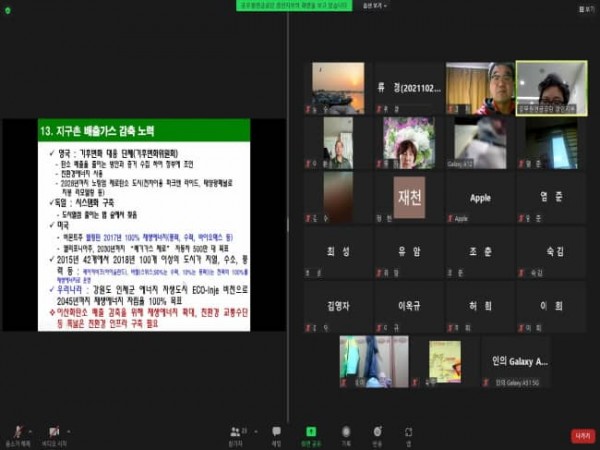The width and height of the screenshot is (600, 450).
Task: Leave meeting with red 나가기 button
Action: (x=583, y=435)
